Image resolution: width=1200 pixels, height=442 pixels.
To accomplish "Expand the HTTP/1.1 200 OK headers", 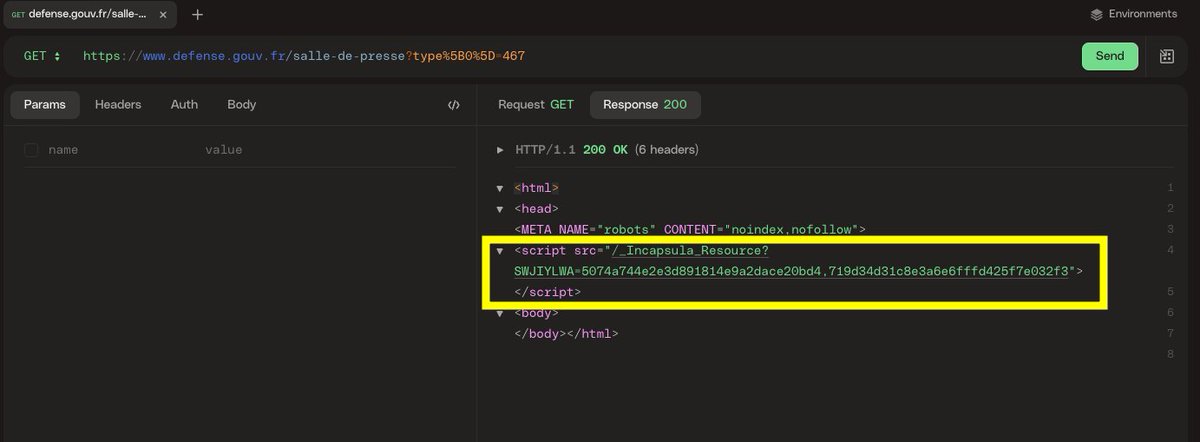I will (501, 150).
